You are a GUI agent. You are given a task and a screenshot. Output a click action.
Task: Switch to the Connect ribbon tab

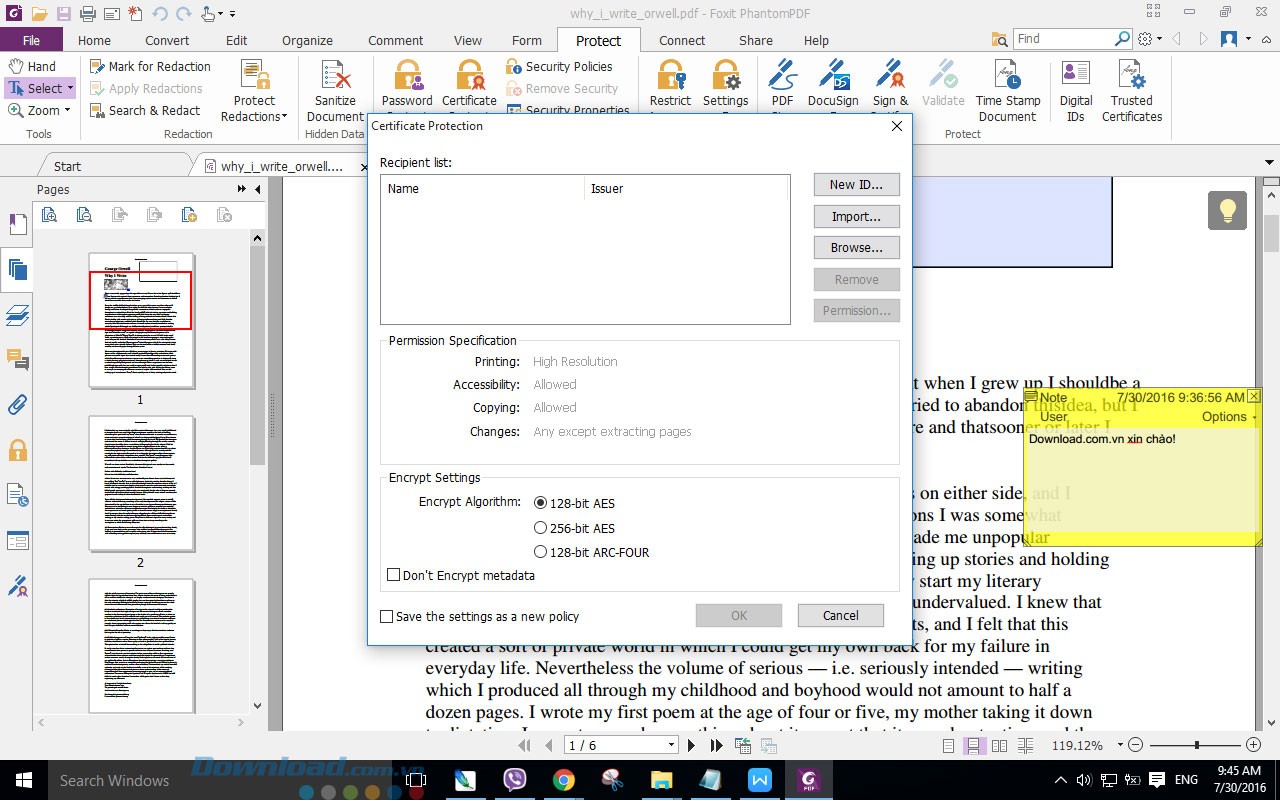click(681, 40)
